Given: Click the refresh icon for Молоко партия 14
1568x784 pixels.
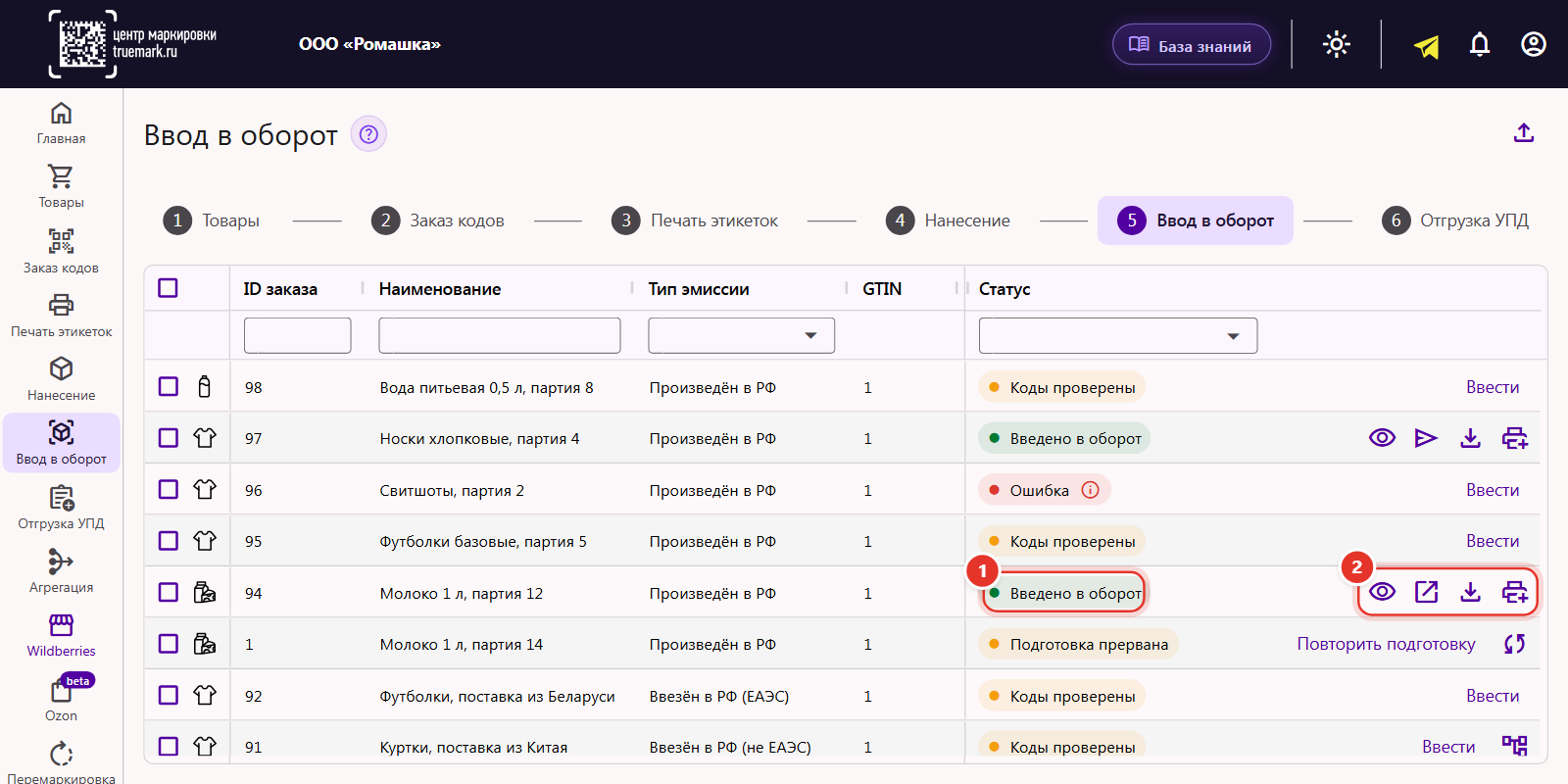Looking at the screenshot, I should point(1515,644).
